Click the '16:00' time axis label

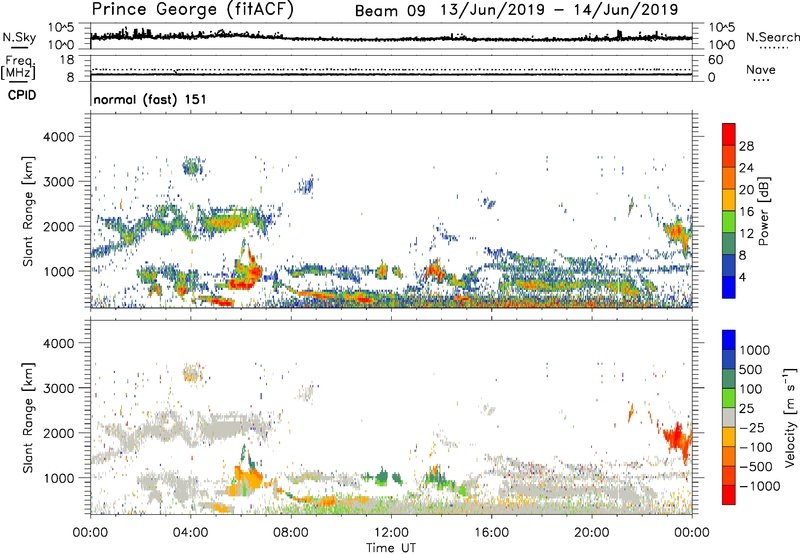(x=491, y=533)
